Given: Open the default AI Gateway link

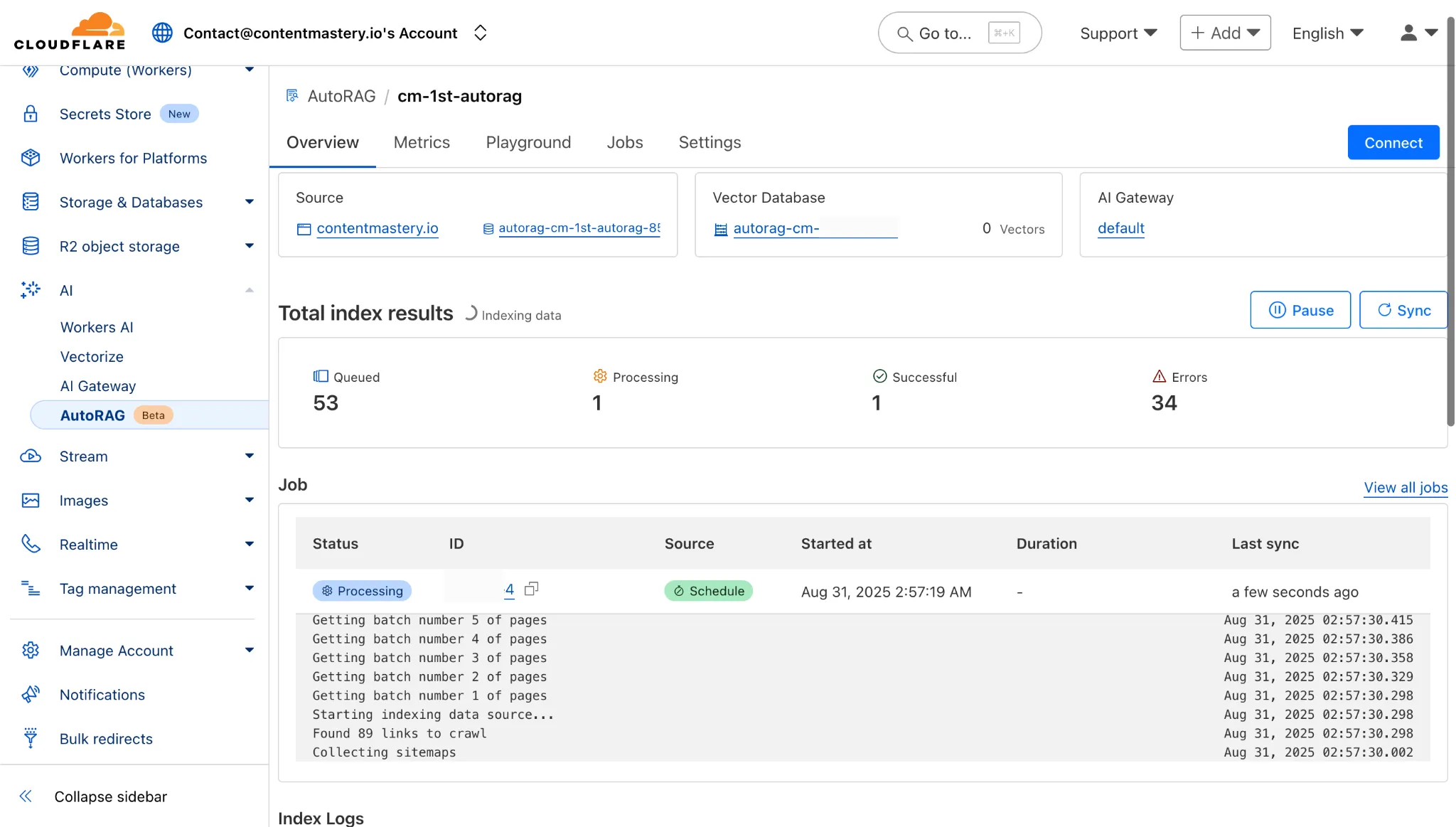Looking at the screenshot, I should click(x=1121, y=228).
